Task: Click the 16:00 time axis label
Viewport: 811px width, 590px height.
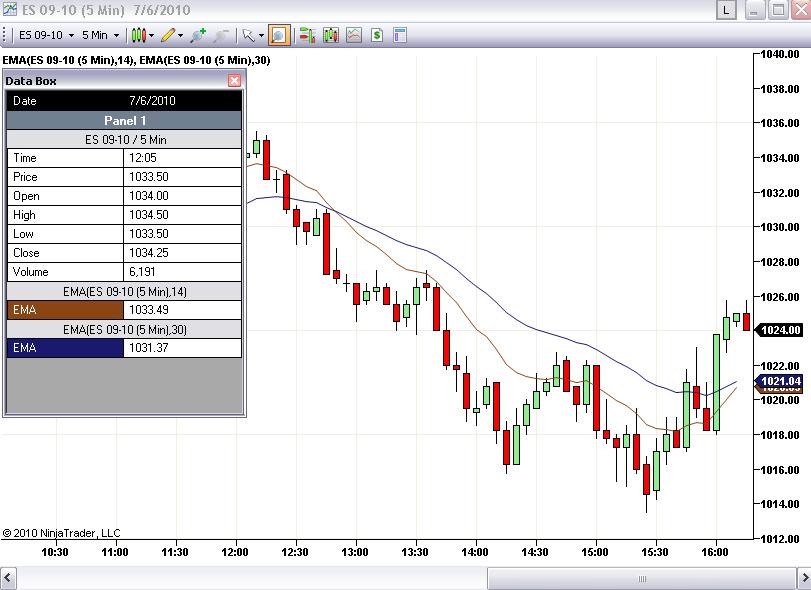Action: point(715,552)
